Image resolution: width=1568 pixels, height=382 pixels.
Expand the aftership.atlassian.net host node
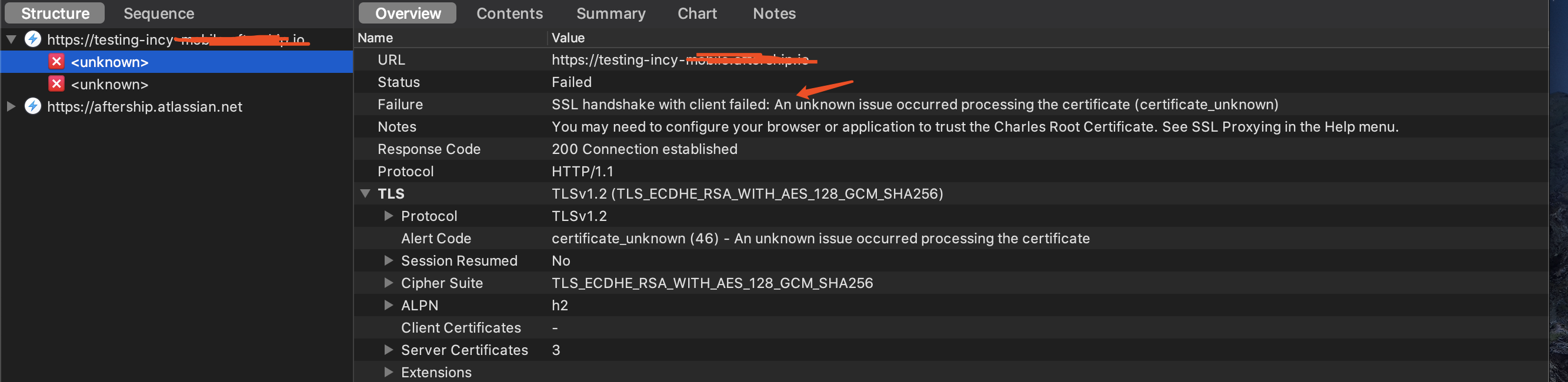coord(11,106)
